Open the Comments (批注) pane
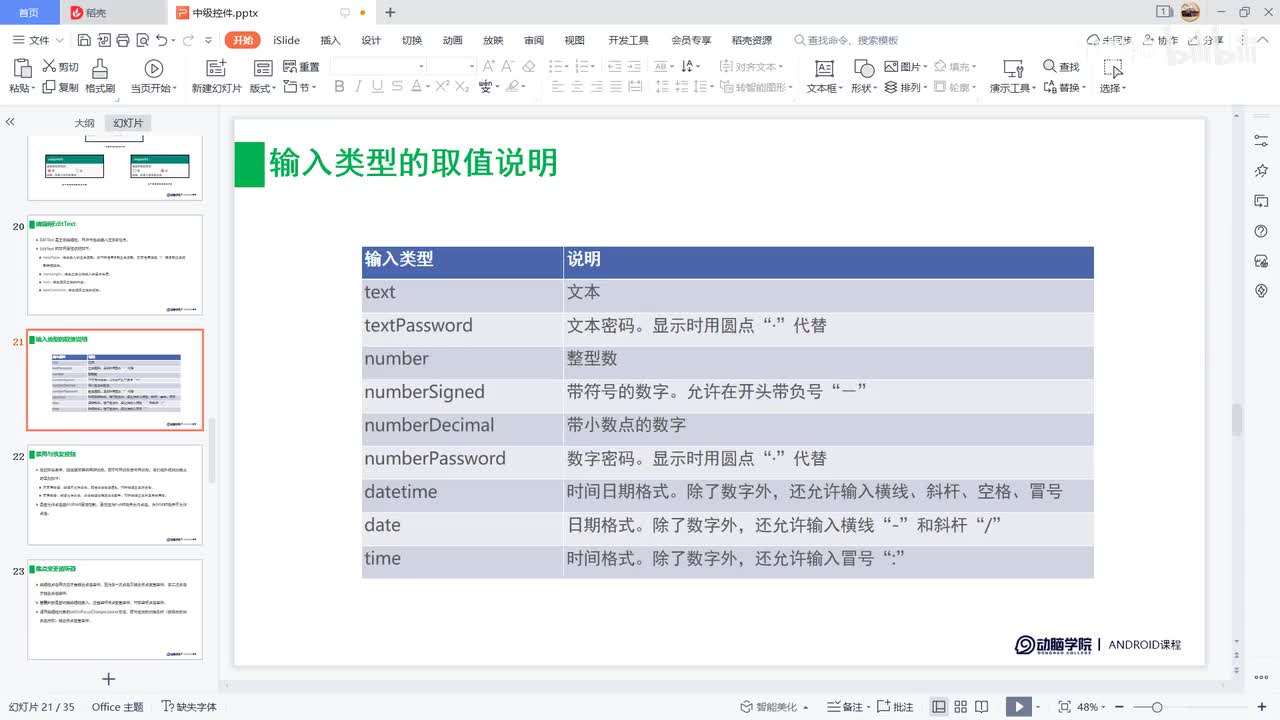The height and width of the screenshot is (720, 1280). click(x=895, y=707)
